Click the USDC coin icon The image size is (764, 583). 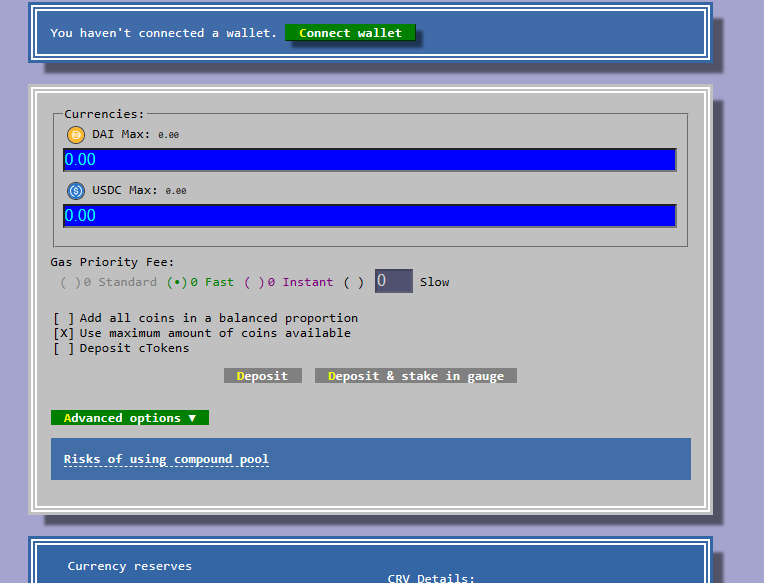click(76, 190)
